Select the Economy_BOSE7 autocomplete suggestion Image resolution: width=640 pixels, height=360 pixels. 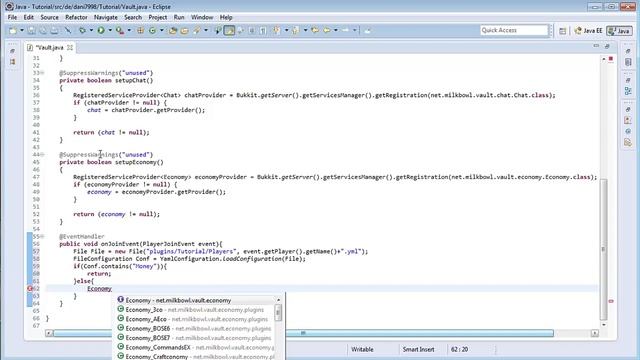pyautogui.click(x=194, y=338)
